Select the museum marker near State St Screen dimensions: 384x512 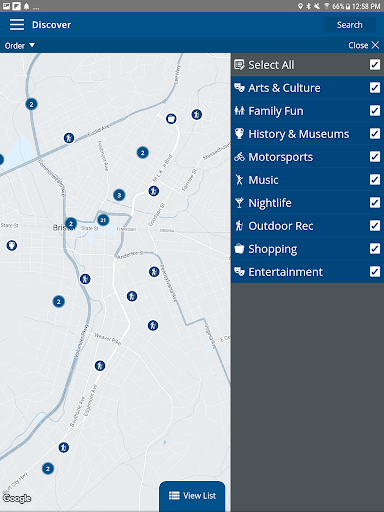click(x=12, y=245)
